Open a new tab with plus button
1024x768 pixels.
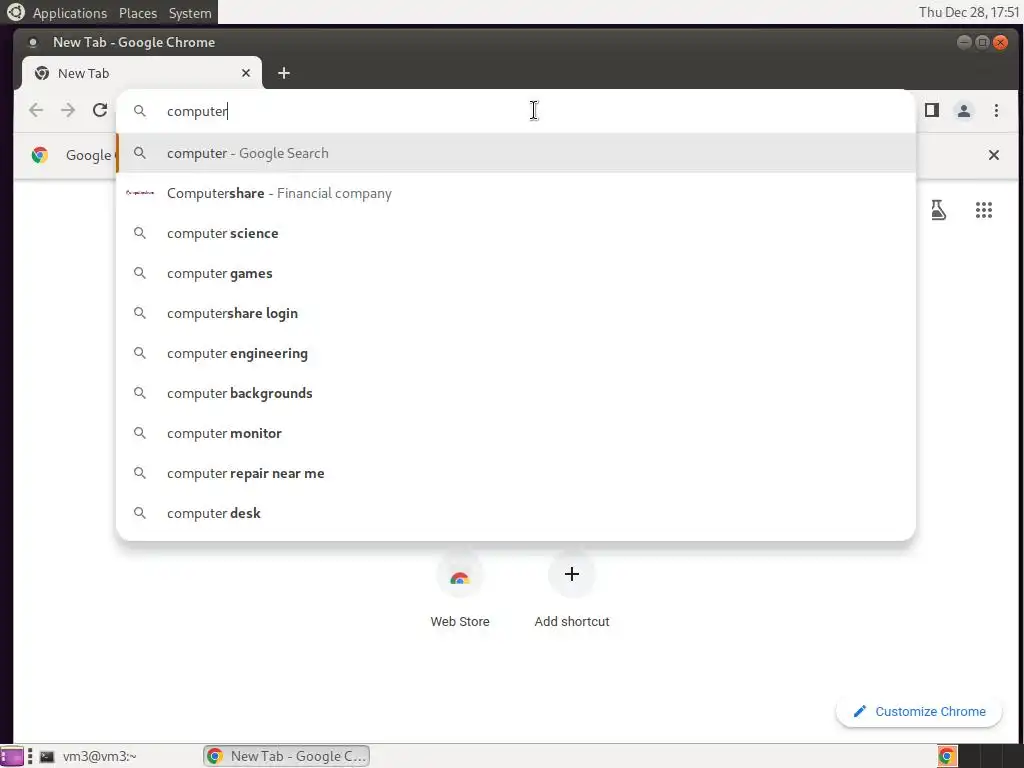click(x=283, y=73)
